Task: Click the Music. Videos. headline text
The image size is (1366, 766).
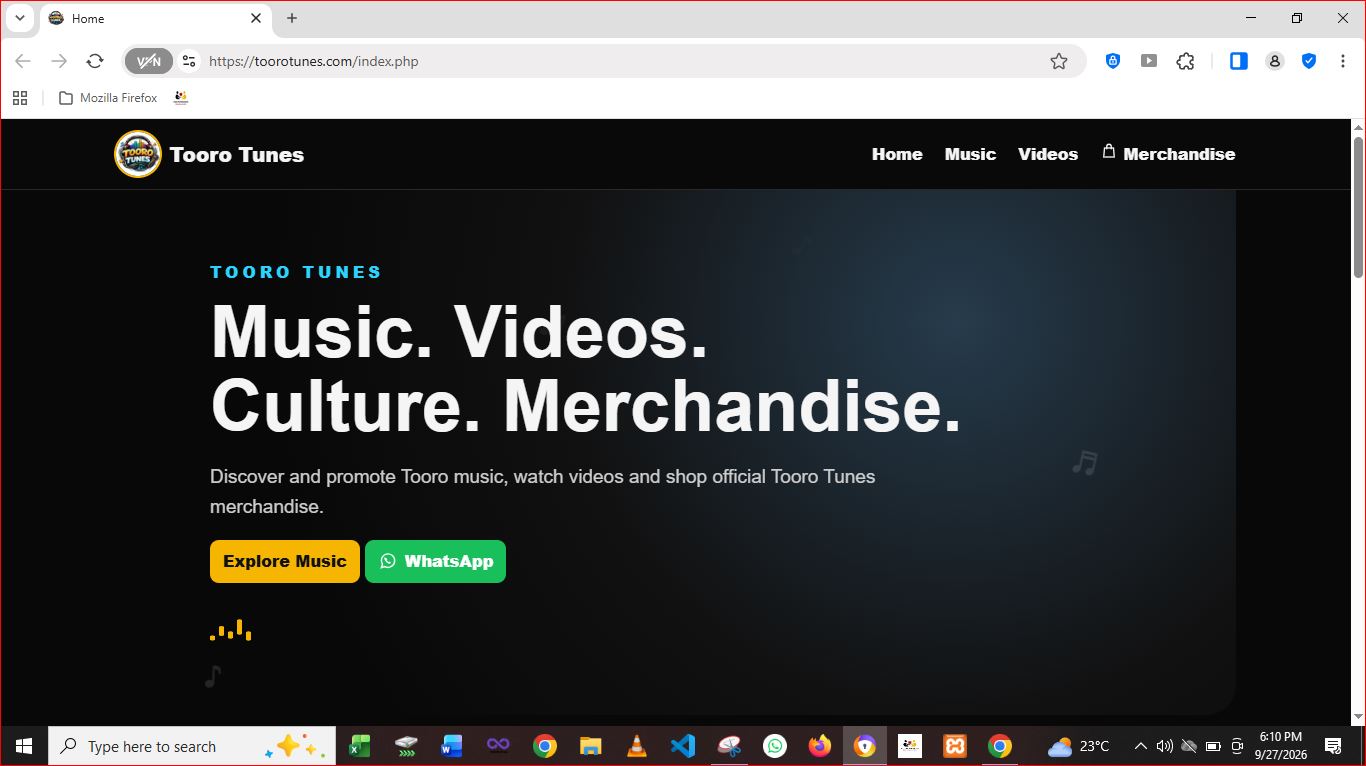Action: (460, 331)
